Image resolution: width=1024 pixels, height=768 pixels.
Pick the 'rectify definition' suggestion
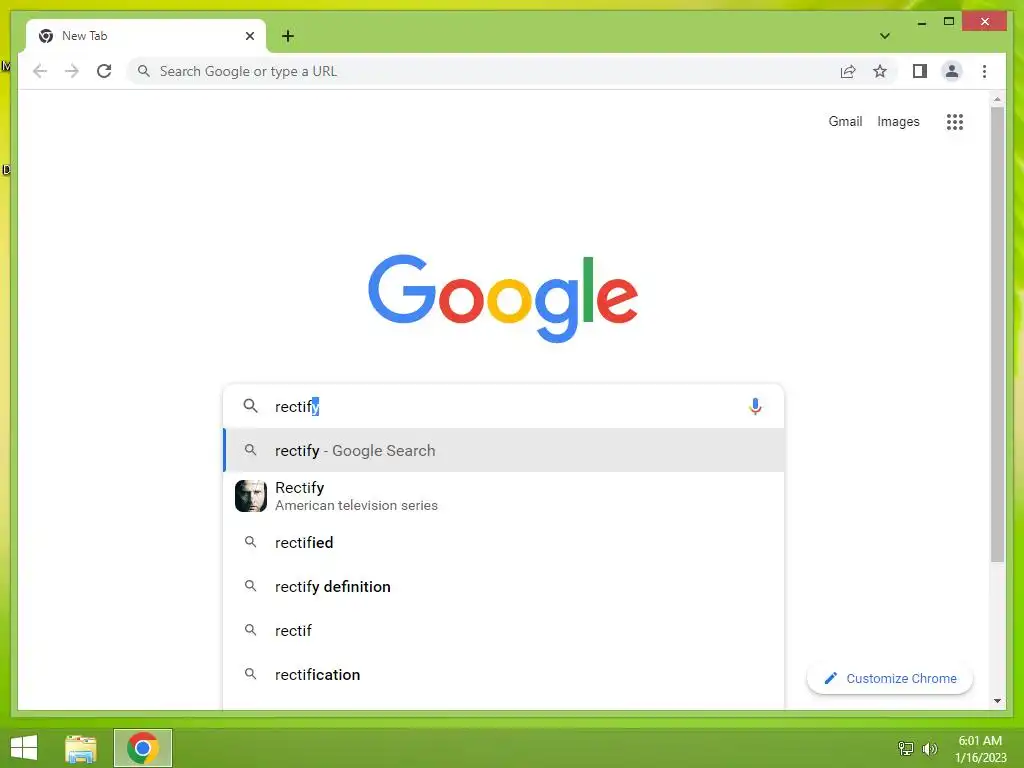click(x=504, y=586)
